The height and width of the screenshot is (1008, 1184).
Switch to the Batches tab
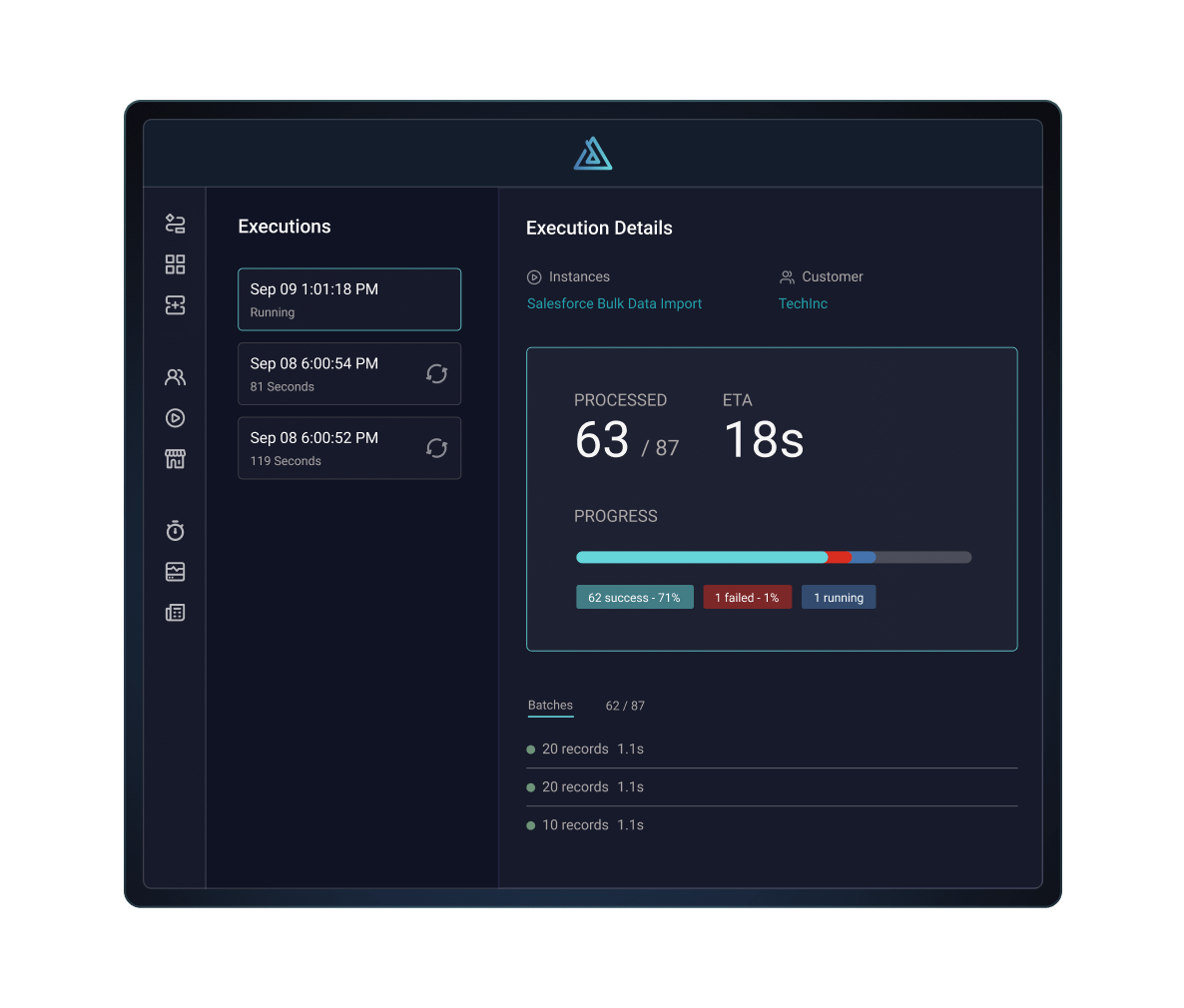pyautogui.click(x=550, y=706)
